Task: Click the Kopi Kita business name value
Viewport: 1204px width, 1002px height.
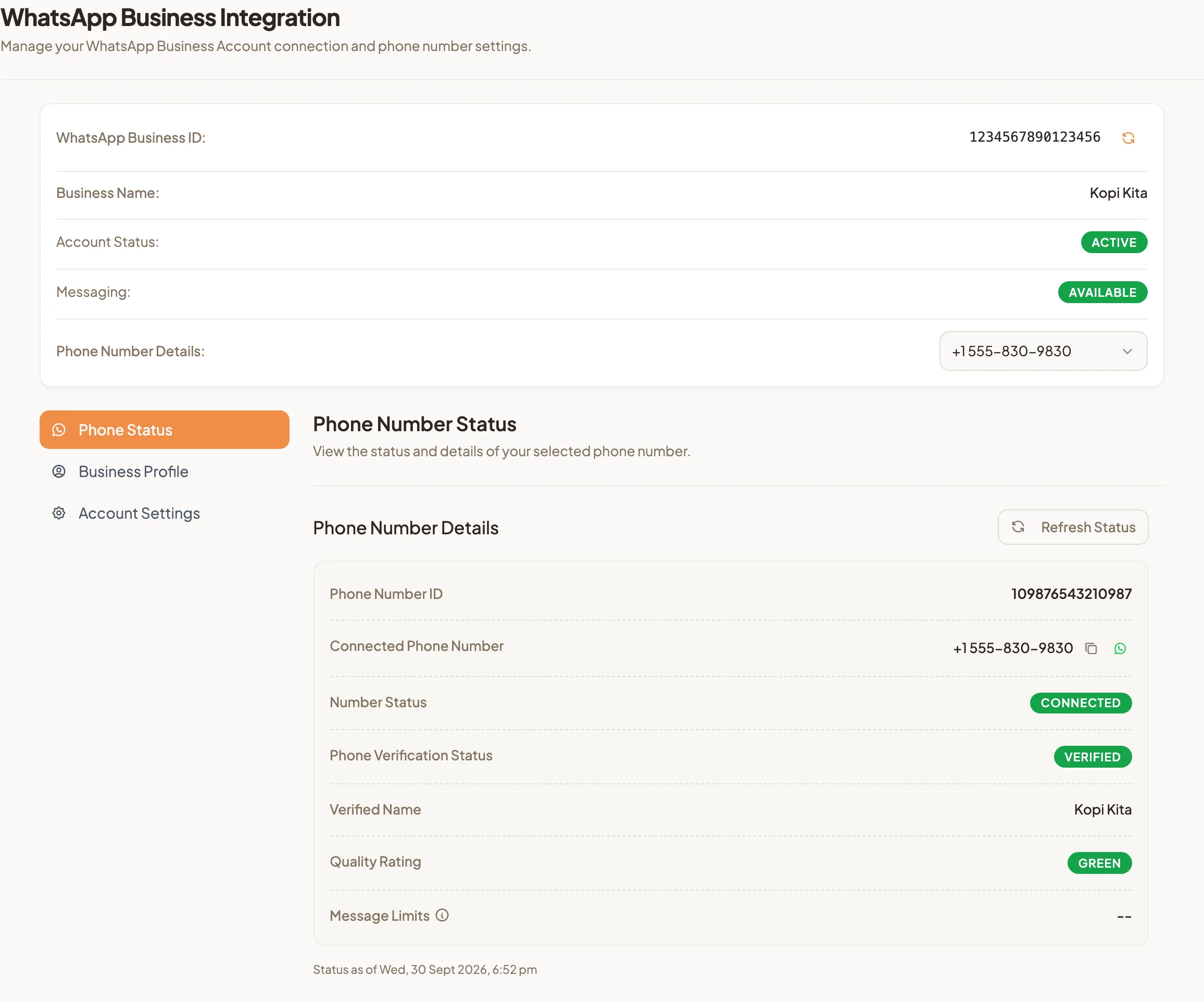Action: (1118, 193)
